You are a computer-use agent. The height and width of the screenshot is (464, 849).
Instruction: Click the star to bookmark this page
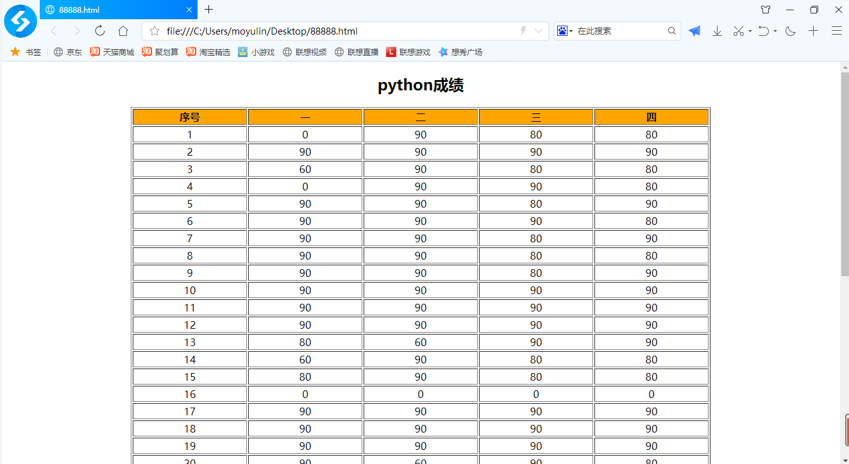tap(154, 31)
